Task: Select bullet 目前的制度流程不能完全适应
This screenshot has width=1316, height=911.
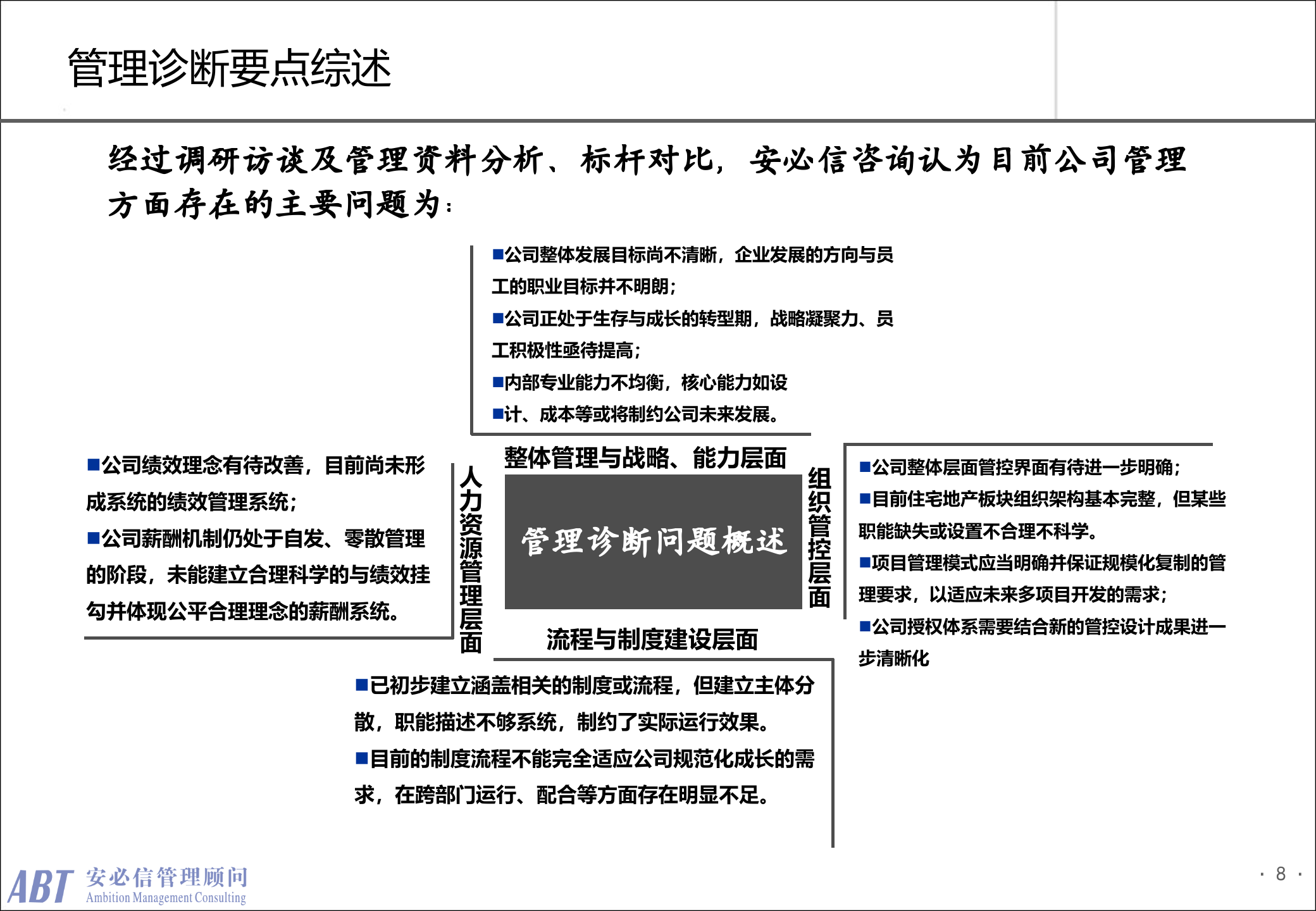Action: 588,762
